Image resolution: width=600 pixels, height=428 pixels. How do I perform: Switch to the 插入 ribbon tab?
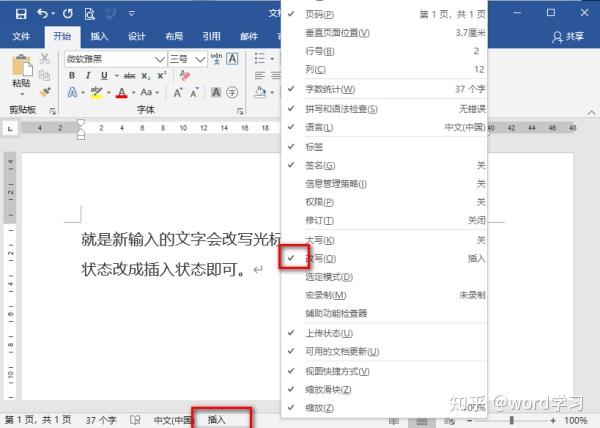pyautogui.click(x=99, y=36)
